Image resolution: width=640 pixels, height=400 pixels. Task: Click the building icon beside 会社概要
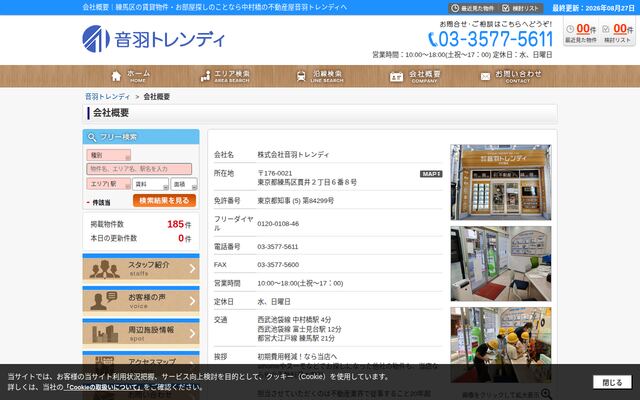(396, 77)
